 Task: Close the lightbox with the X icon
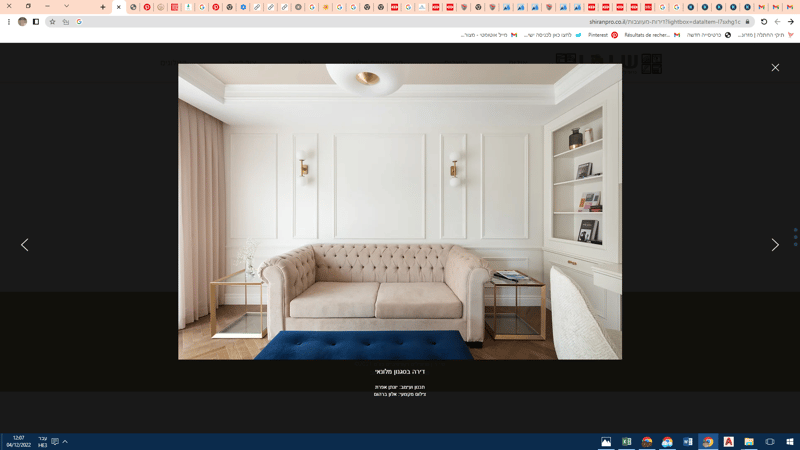[x=775, y=67]
